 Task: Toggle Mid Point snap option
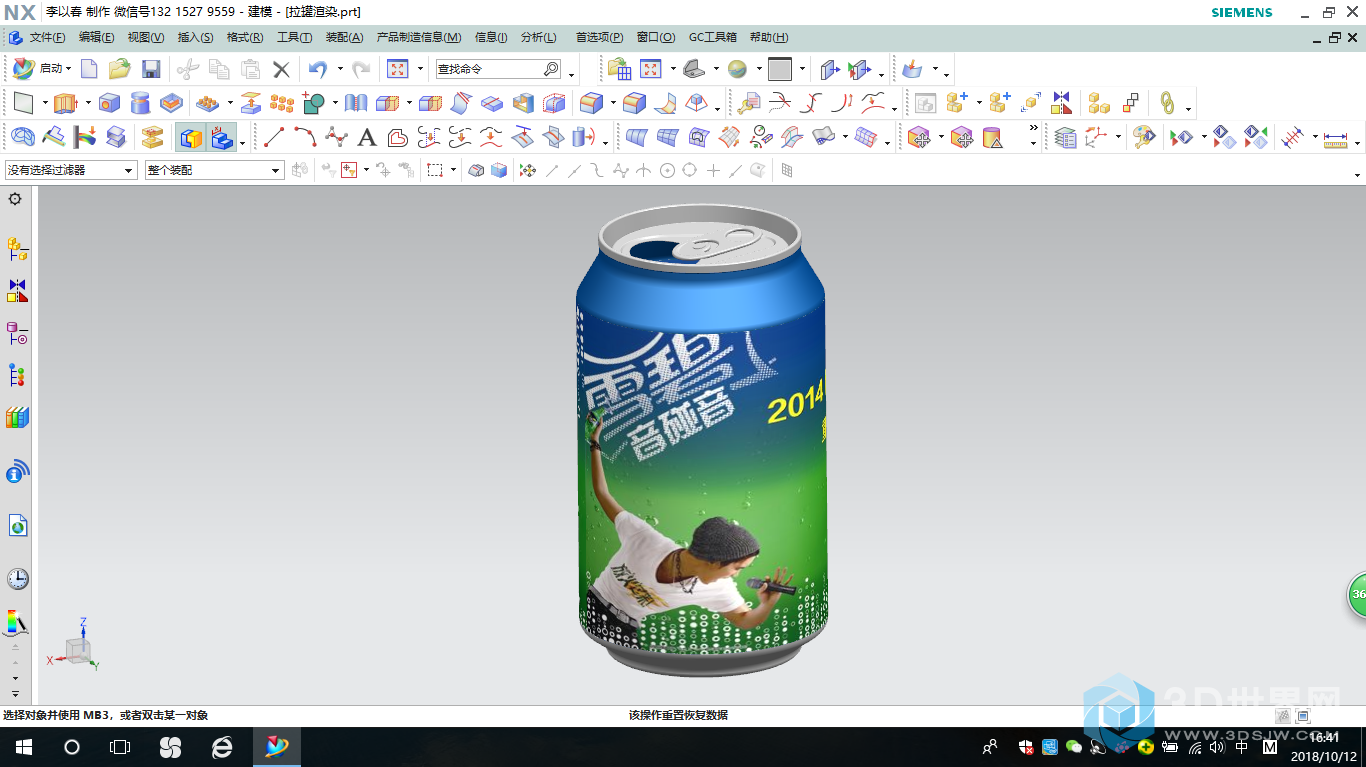point(574,170)
